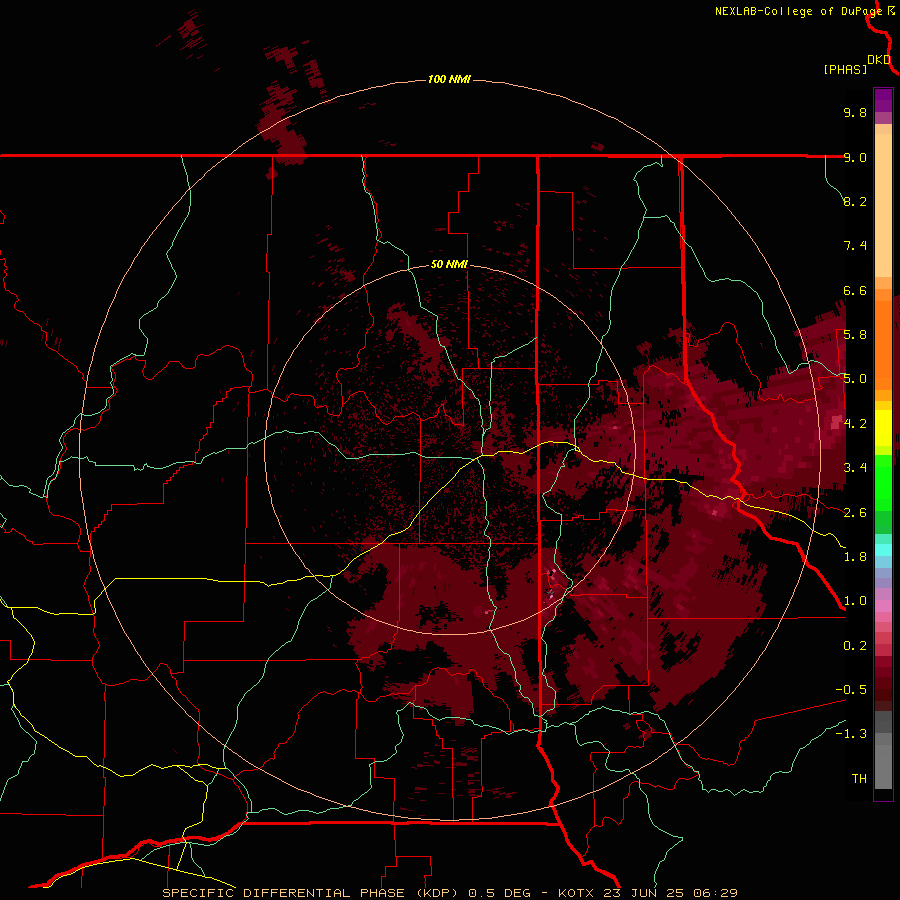
Task: Click the 7.4 color scale label
Action: 855,246
